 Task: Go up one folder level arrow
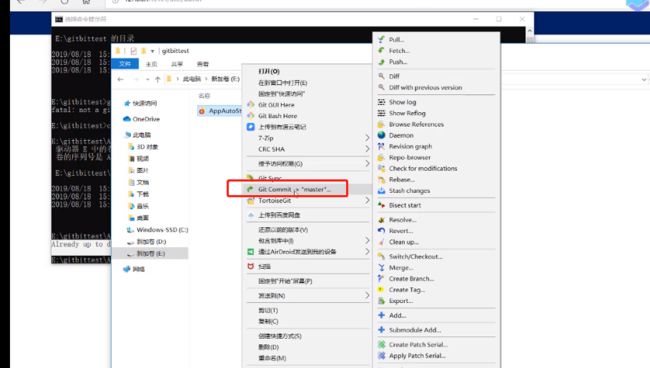point(158,79)
